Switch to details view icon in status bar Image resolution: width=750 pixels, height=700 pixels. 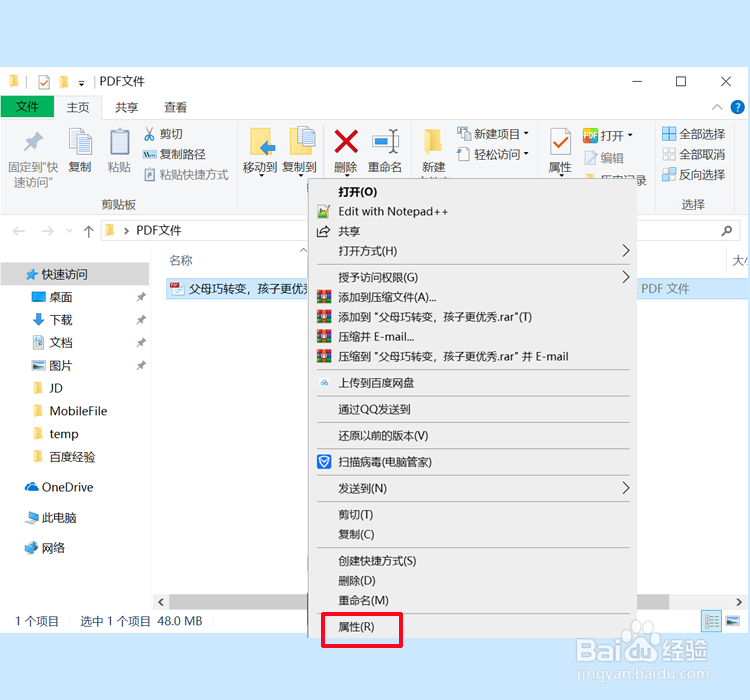point(711,621)
